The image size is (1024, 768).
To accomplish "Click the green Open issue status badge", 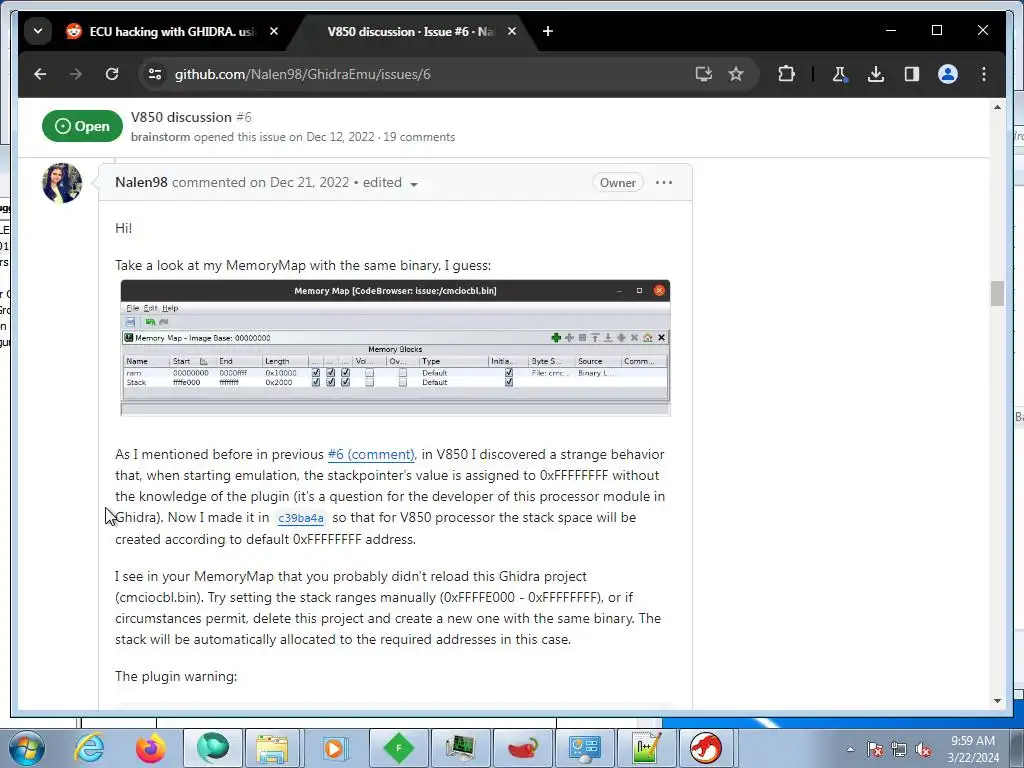I will click(82, 126).
